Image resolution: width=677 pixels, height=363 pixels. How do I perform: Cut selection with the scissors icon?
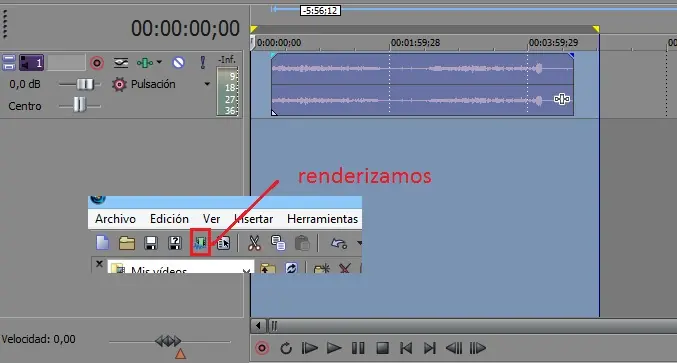point(254,243)
